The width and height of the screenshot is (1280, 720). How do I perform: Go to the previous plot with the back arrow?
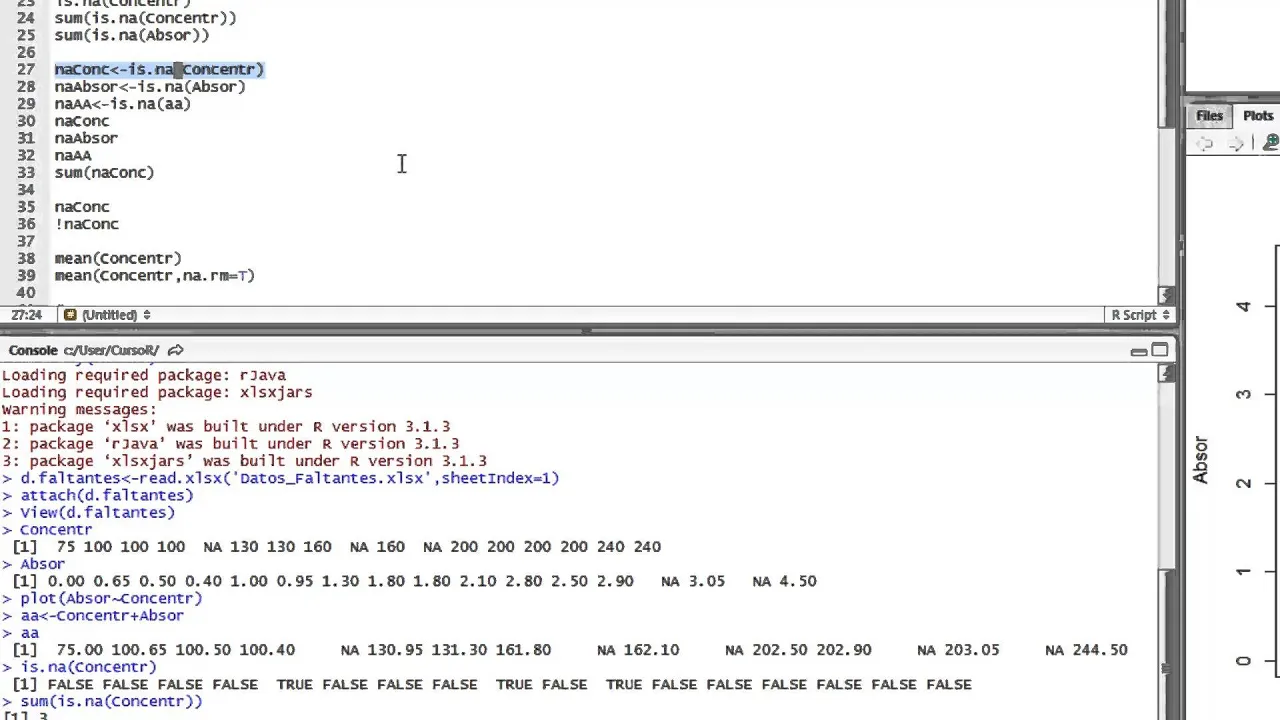[x=1205, y=144]
